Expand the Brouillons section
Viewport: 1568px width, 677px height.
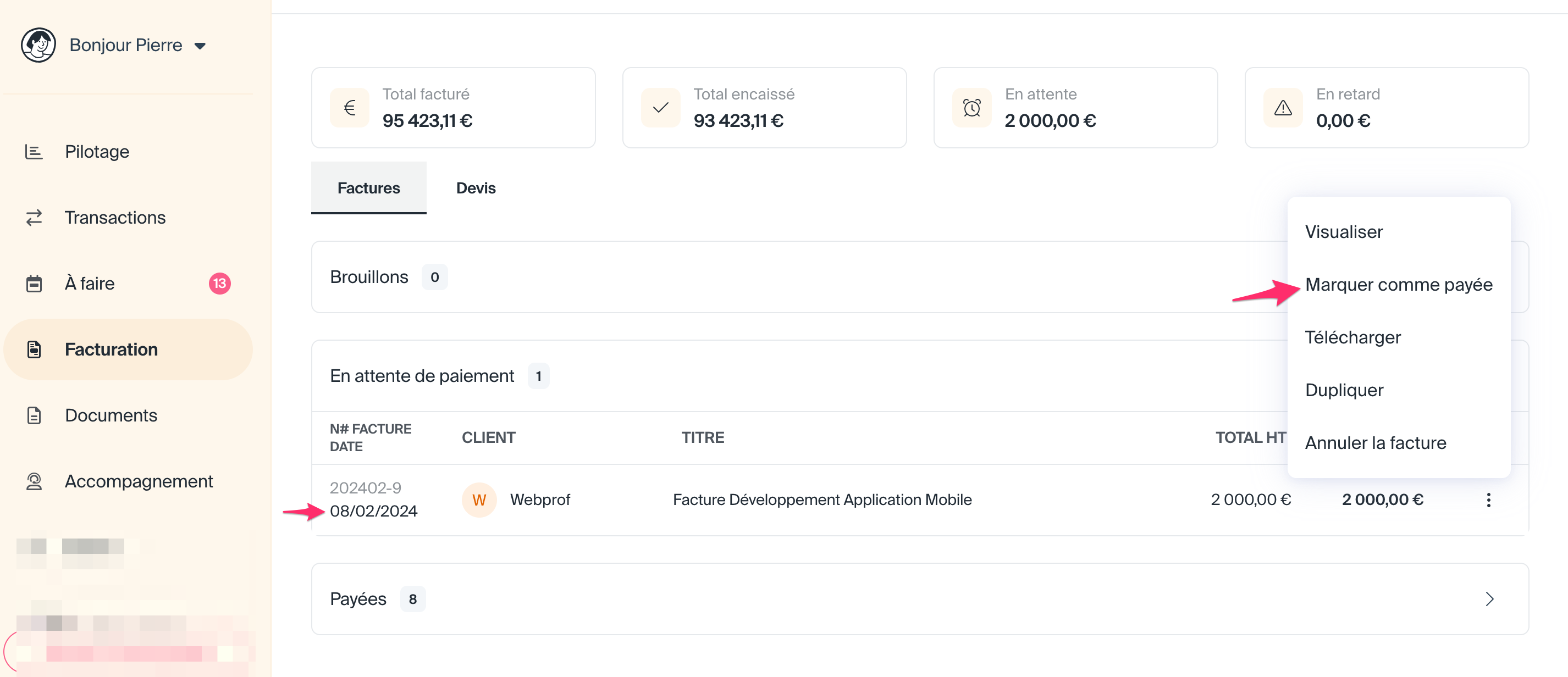[x=369, y=278]
